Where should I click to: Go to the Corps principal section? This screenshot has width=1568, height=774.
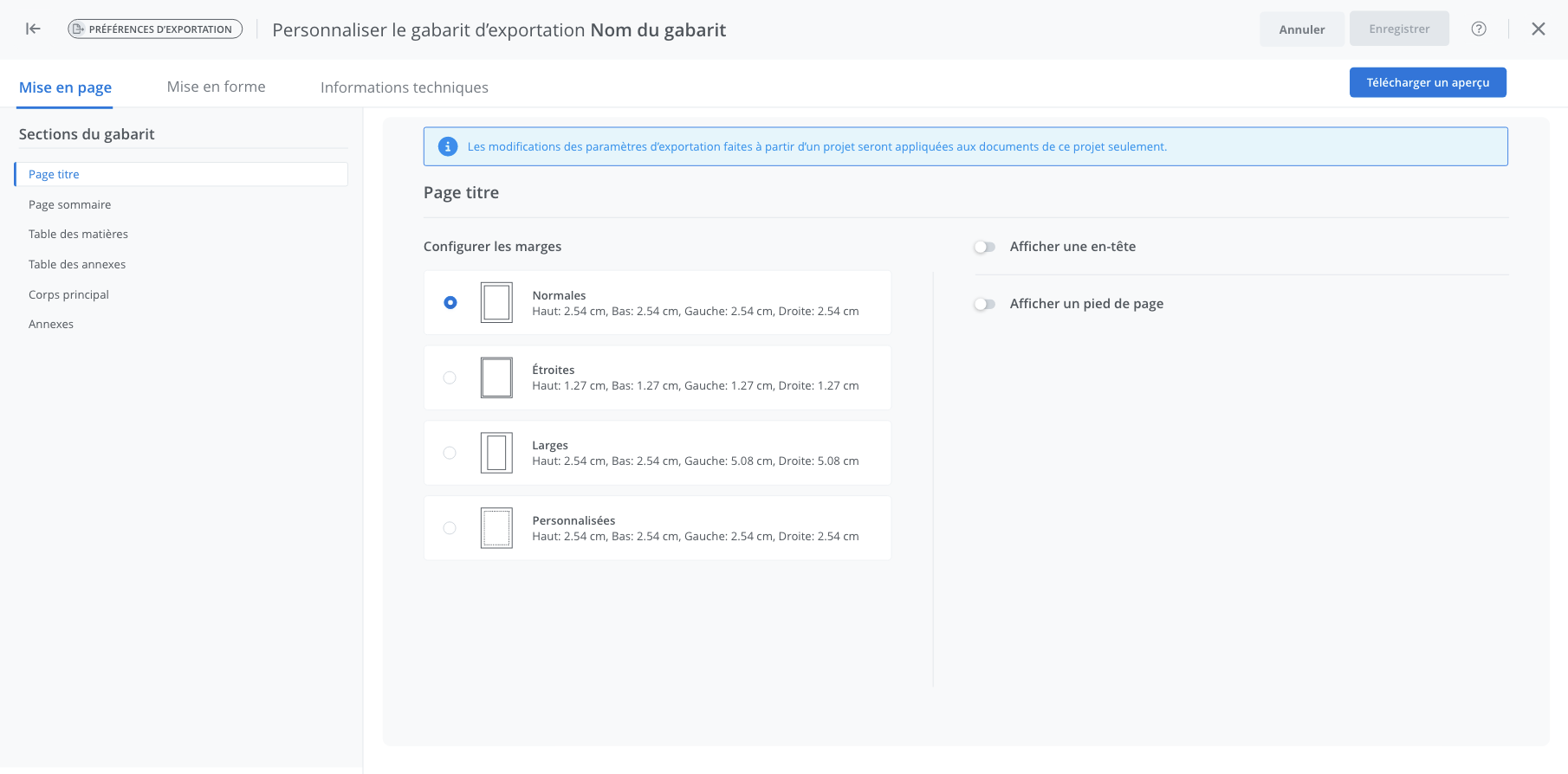click(x=68, y=294)
